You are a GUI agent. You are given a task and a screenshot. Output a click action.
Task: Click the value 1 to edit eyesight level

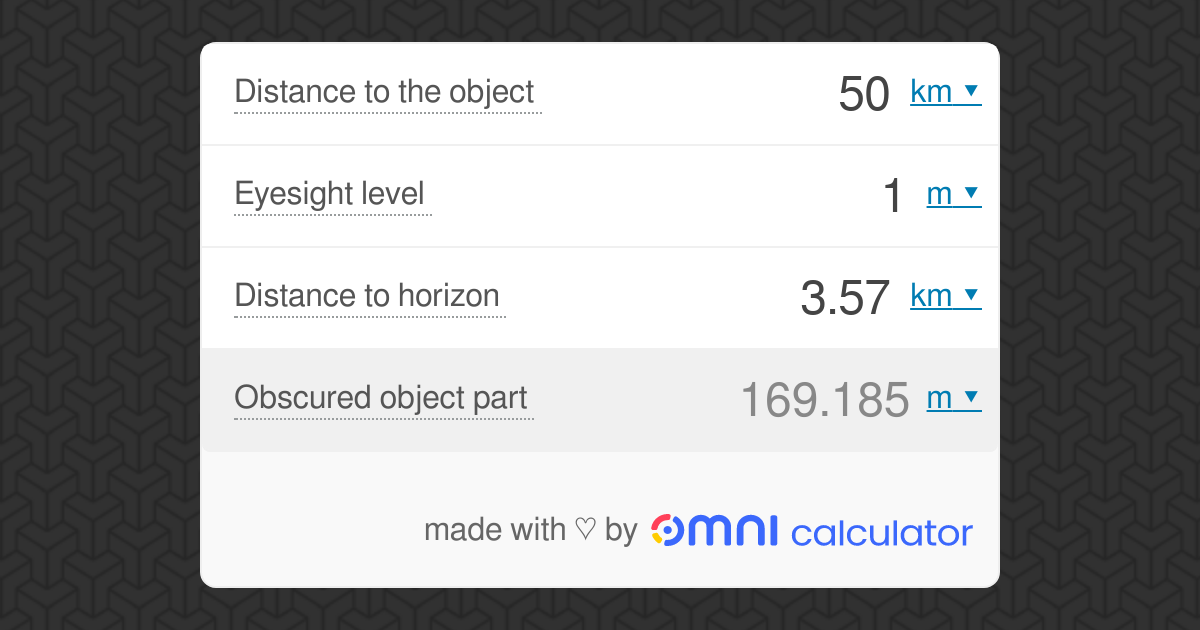[890, 194]
